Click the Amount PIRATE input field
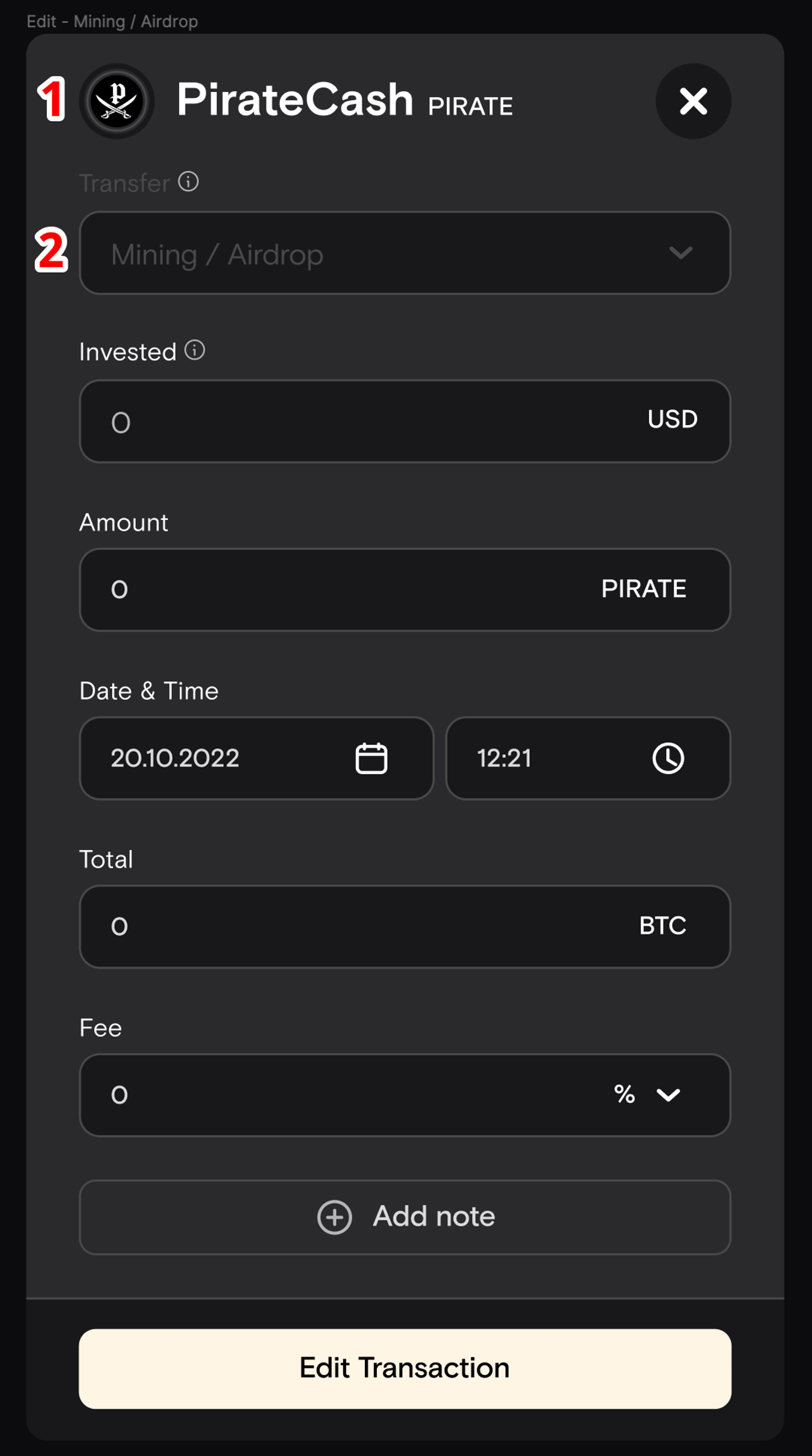The height and width of the screenshot is (1456, 812). tap(339, 590)
